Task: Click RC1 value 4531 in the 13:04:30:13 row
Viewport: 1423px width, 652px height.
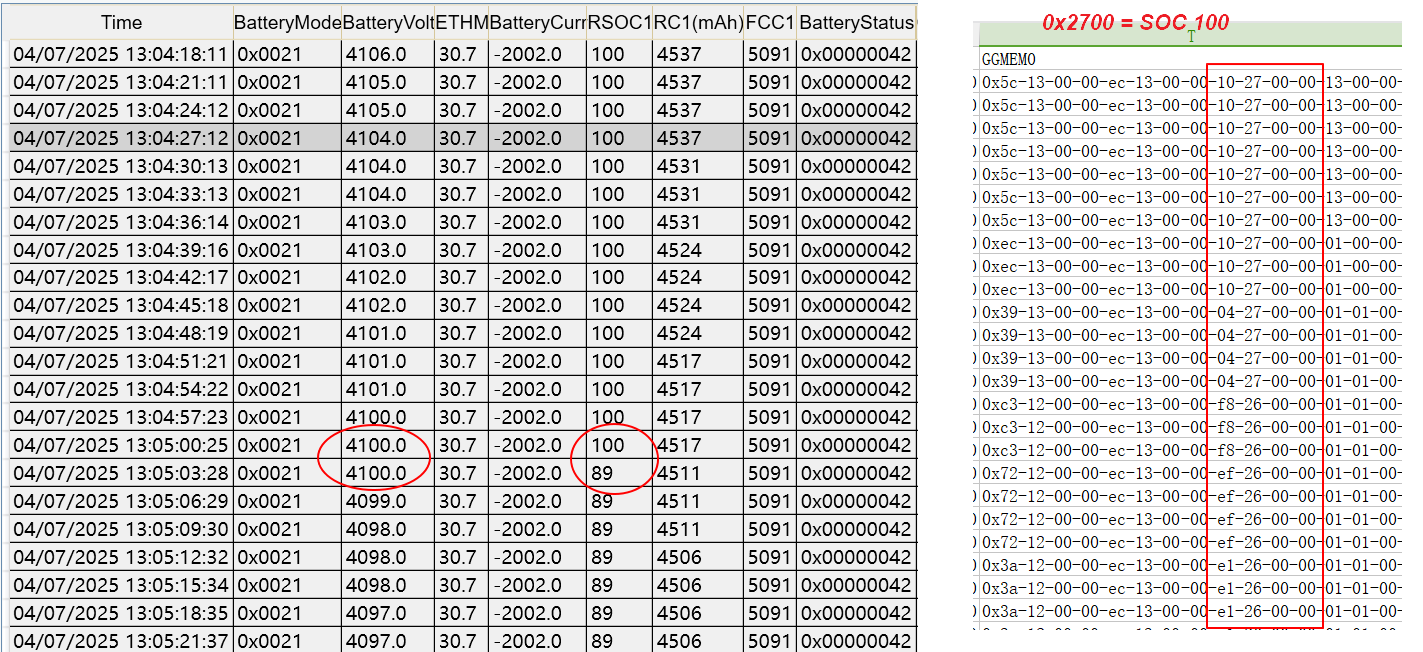Action: (x=697, y=166)
